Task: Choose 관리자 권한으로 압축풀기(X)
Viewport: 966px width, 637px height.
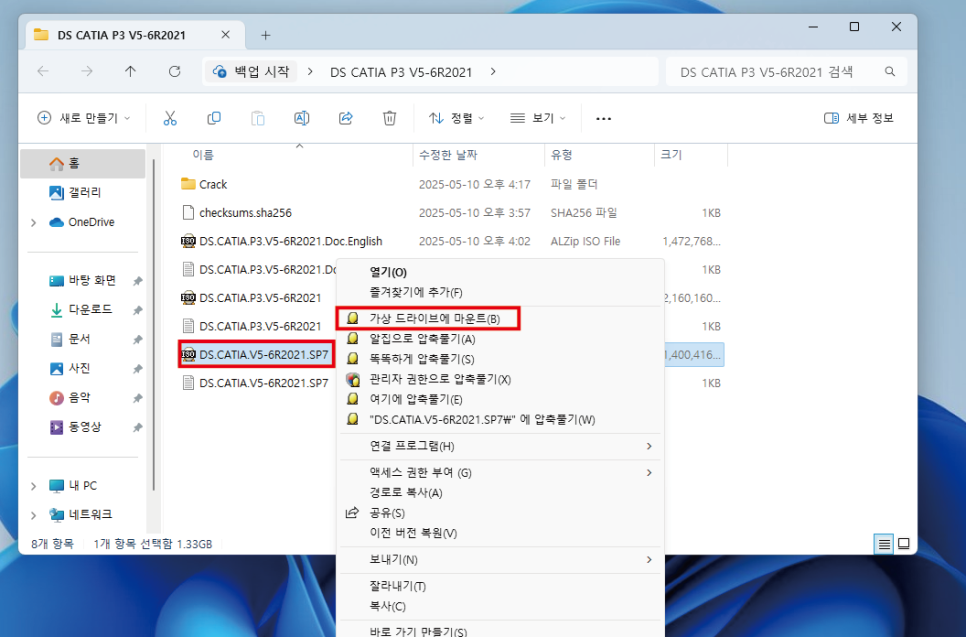Action: [x=500, y=379]
